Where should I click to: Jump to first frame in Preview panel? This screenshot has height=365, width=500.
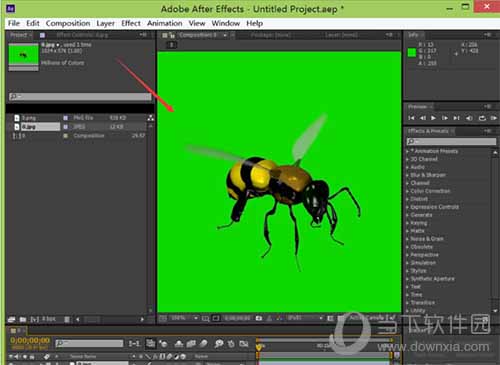tap(411, 118)
